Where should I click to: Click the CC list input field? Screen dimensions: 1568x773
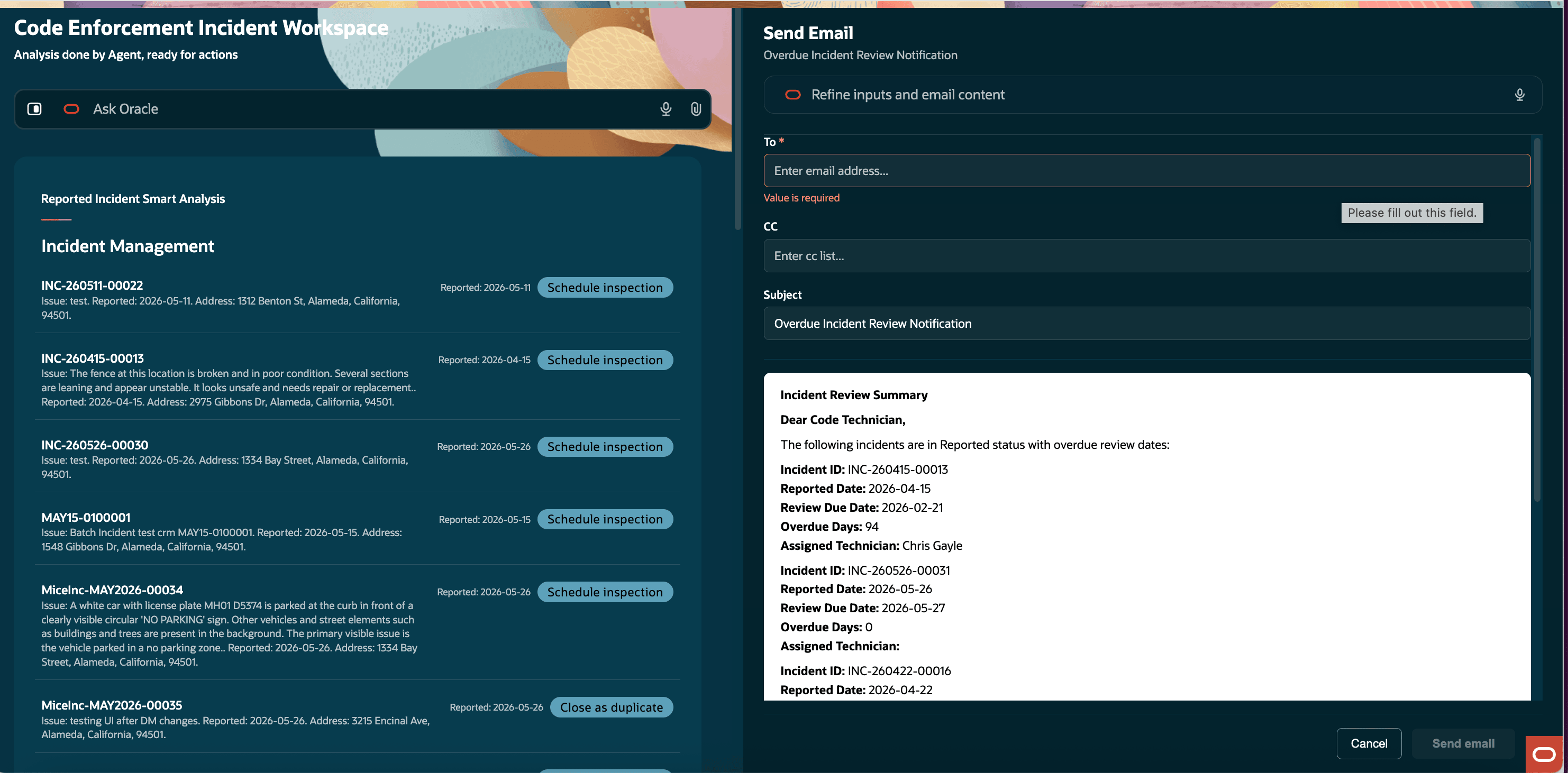click(1147, 256)
